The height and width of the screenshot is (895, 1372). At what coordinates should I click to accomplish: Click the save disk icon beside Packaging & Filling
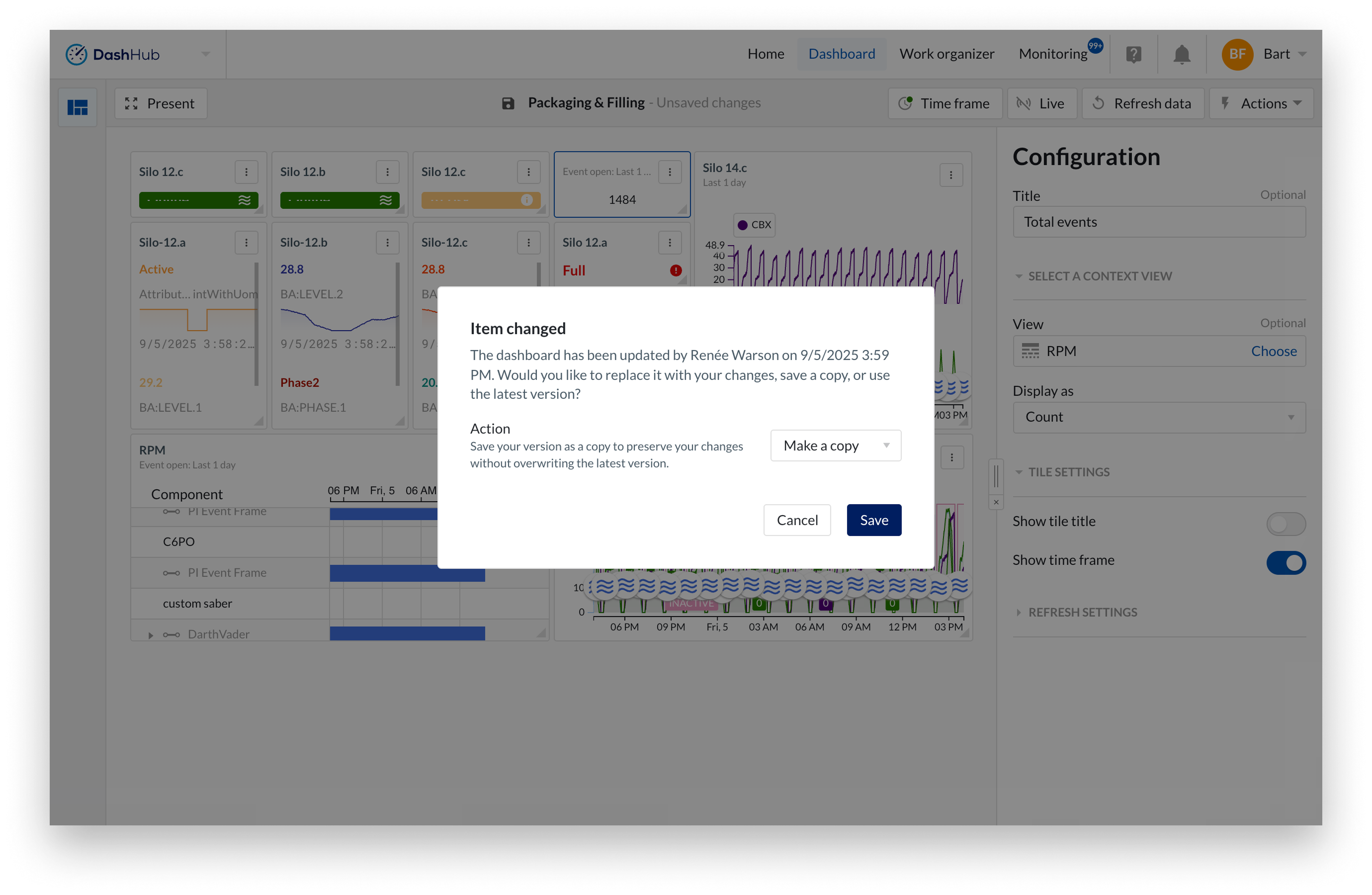508,103
